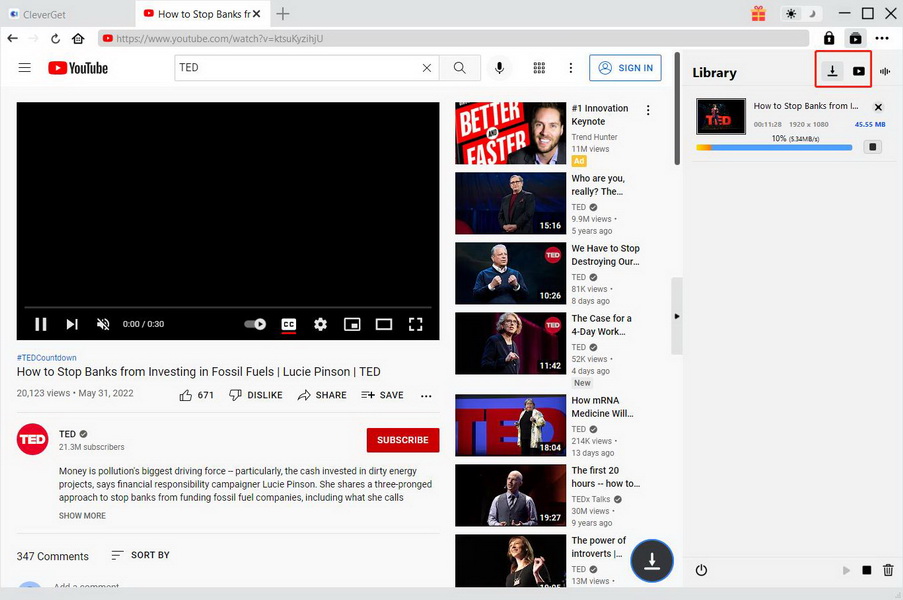
Task: Open YouTube apps grid
Action: [539, 68]
